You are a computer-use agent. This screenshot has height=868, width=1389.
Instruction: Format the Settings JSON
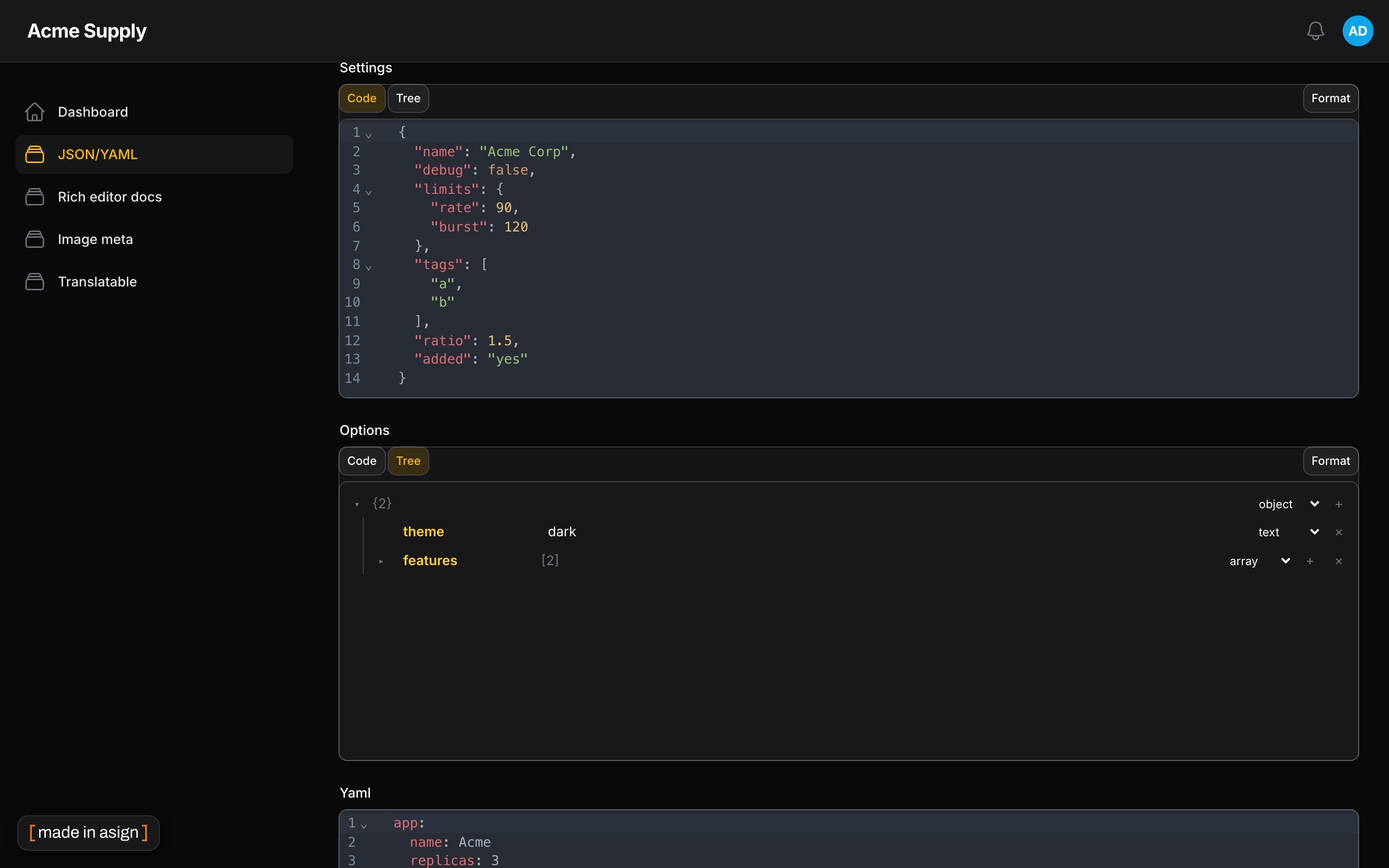click(1331, 98)
